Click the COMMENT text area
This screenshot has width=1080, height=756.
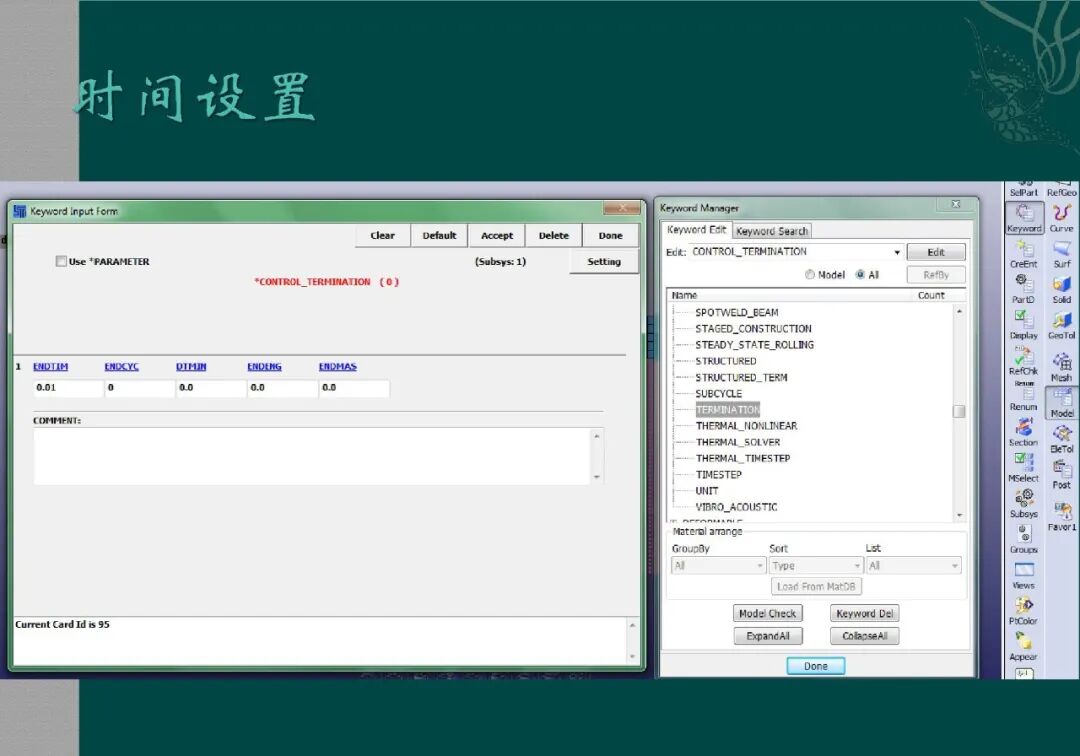pyautogui.click(x=311, y=456)
